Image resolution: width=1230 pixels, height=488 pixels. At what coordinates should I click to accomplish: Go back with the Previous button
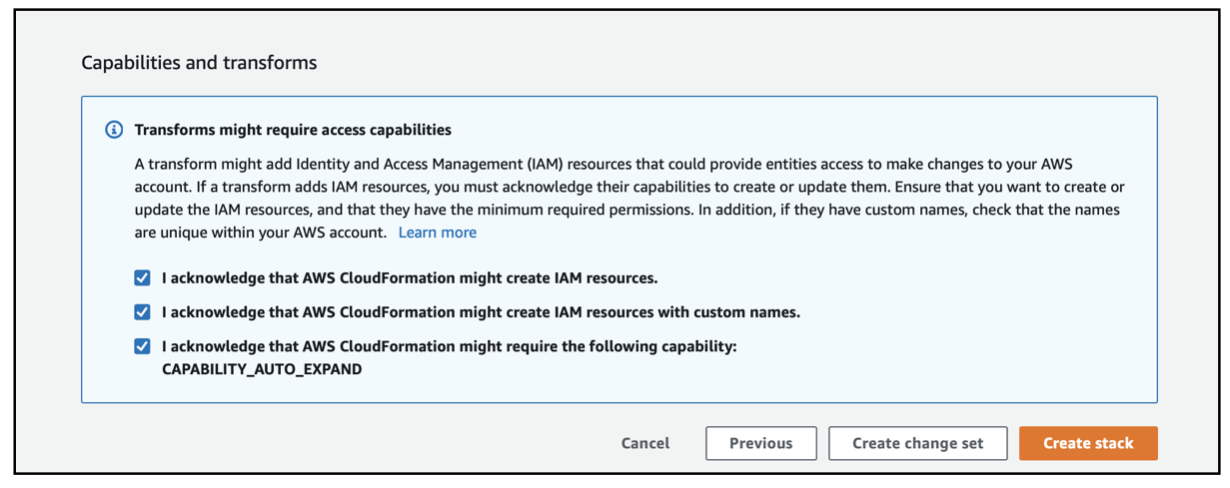pyautogui.click(x=761, y=443)
